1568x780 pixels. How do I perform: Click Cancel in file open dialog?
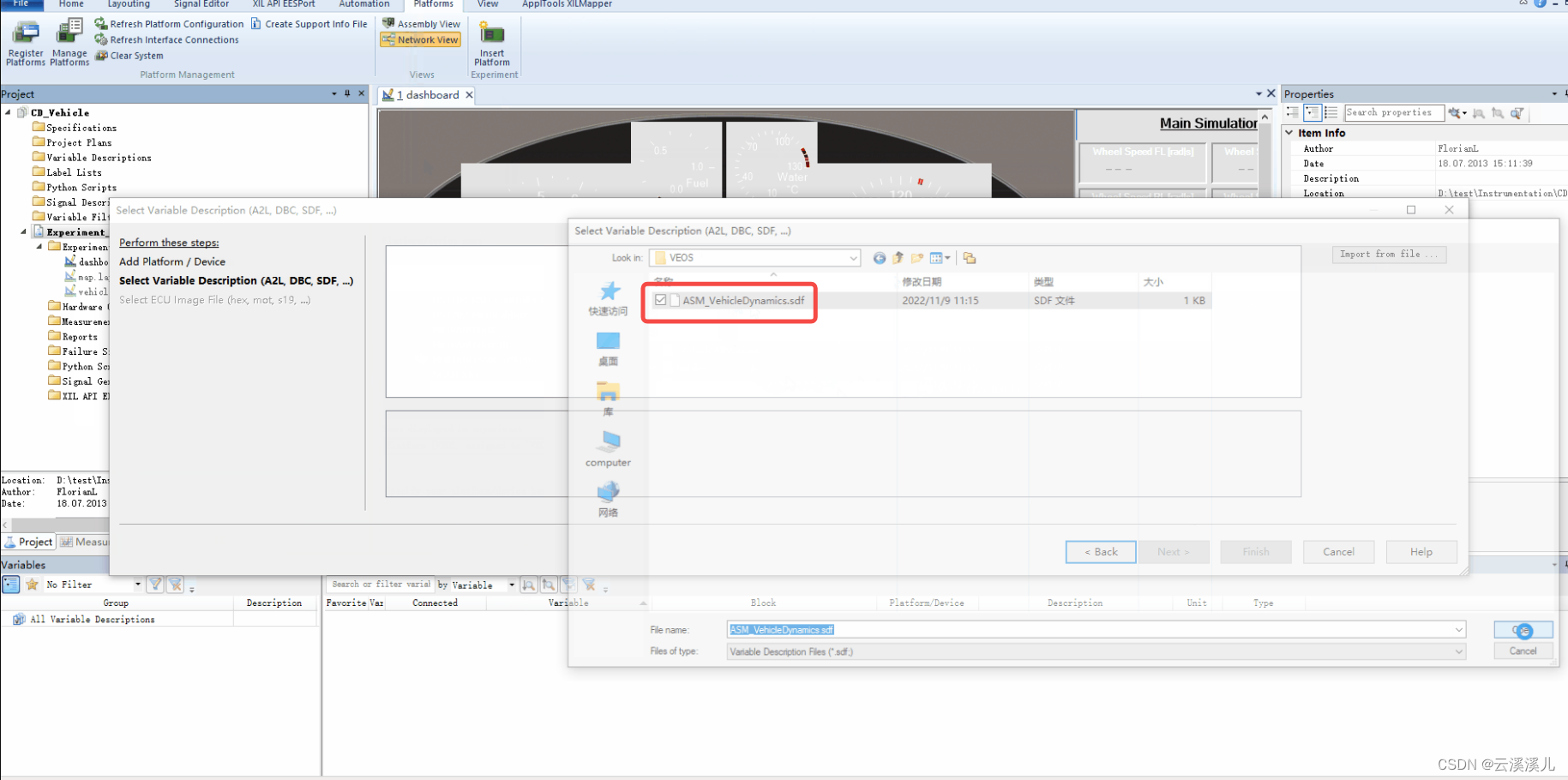(1523, 651)
